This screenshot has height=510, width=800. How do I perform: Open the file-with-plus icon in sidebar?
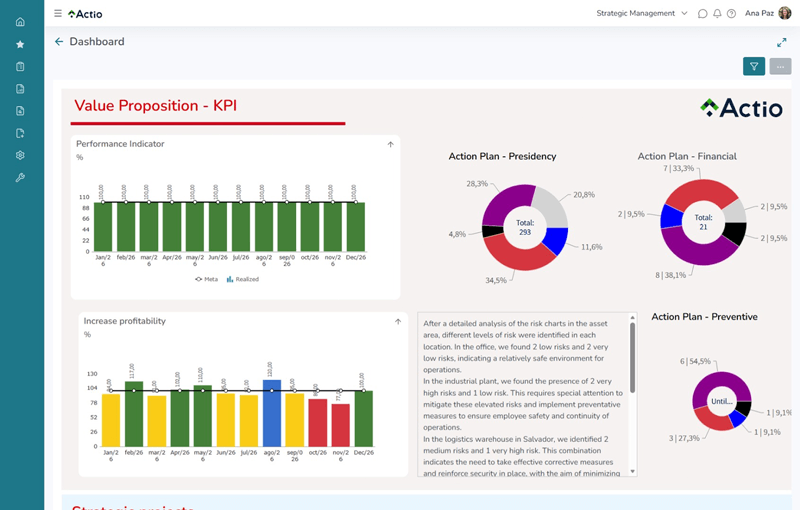[x=20, y=111]
